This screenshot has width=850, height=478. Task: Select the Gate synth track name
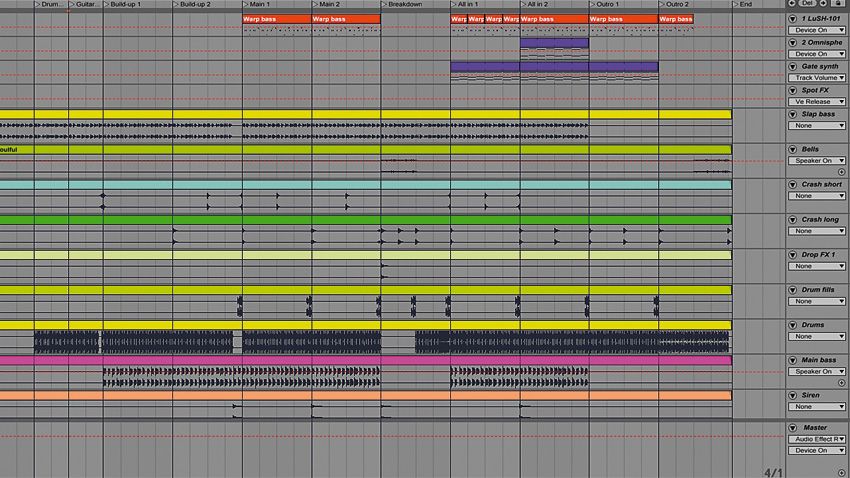(x=820, y=67)
